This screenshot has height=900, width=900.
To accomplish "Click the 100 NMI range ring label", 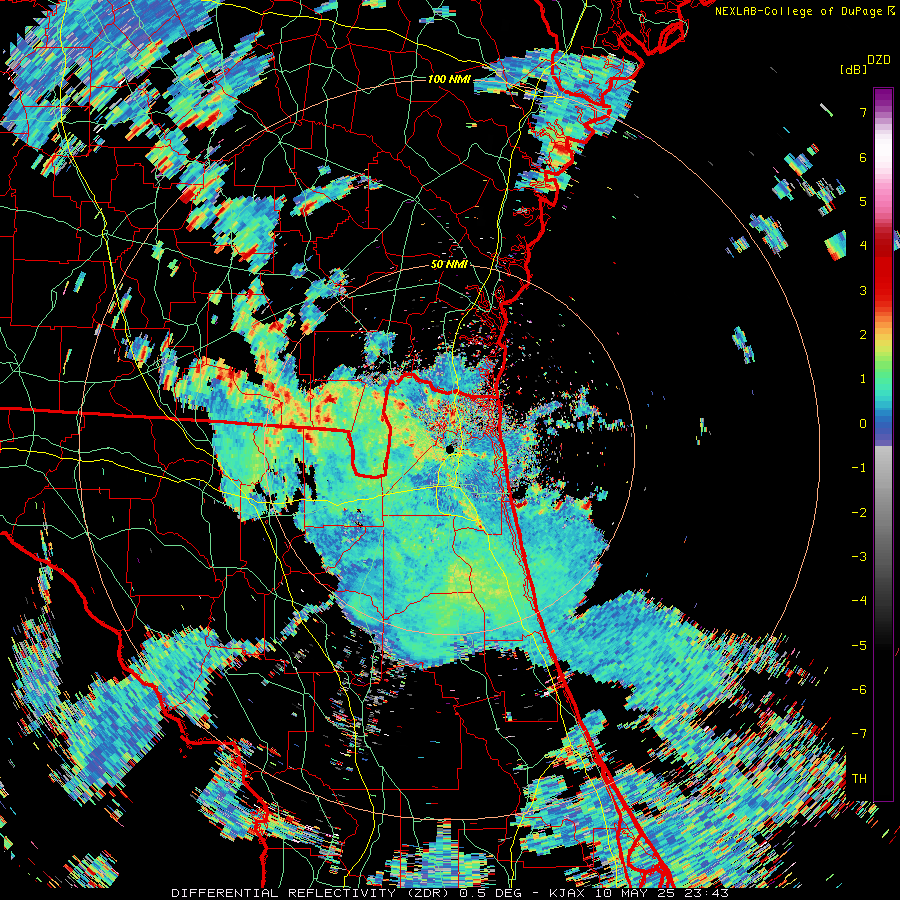I will [x=449, y=79].
